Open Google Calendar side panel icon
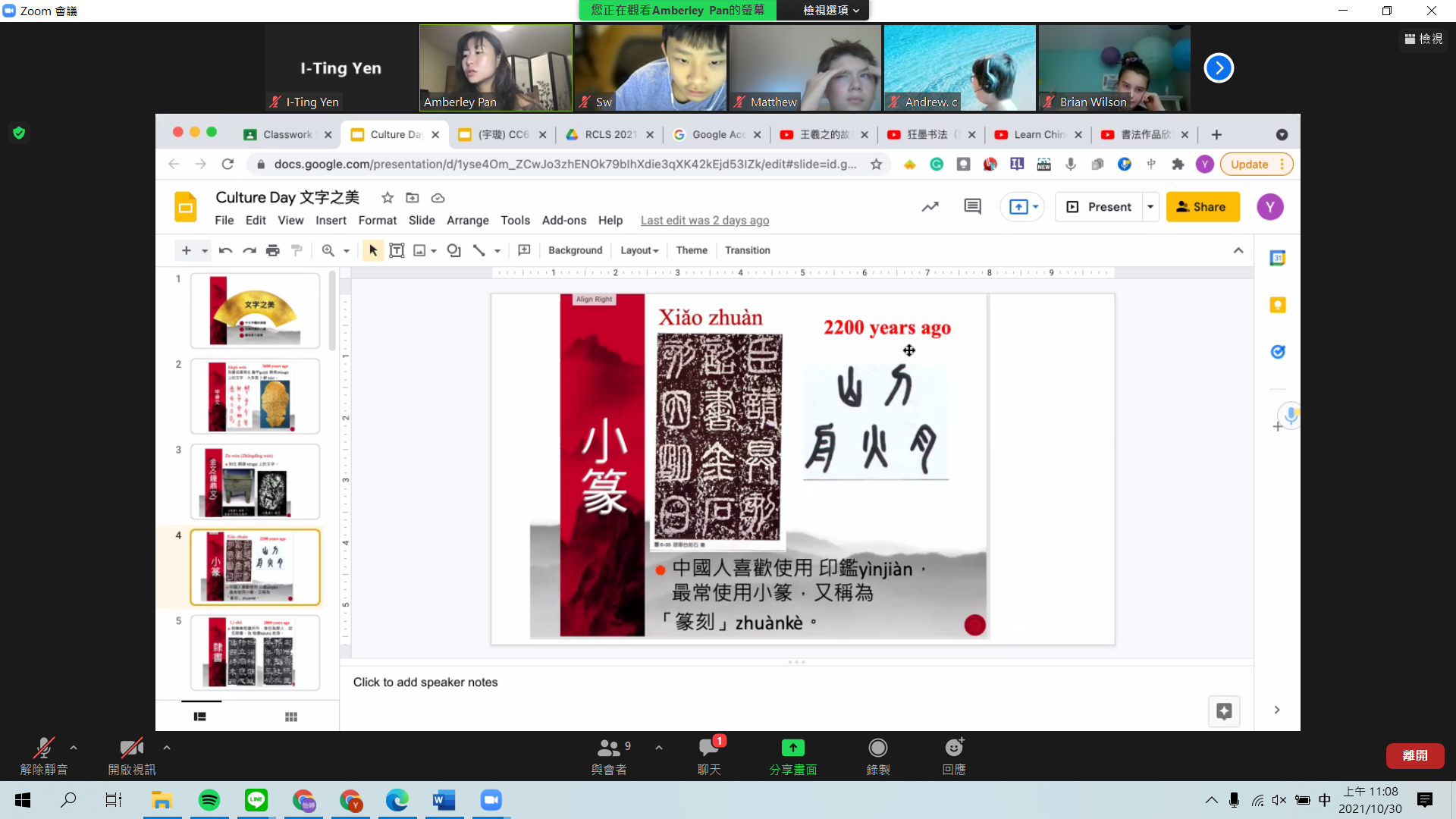 tap(1278, 258)
